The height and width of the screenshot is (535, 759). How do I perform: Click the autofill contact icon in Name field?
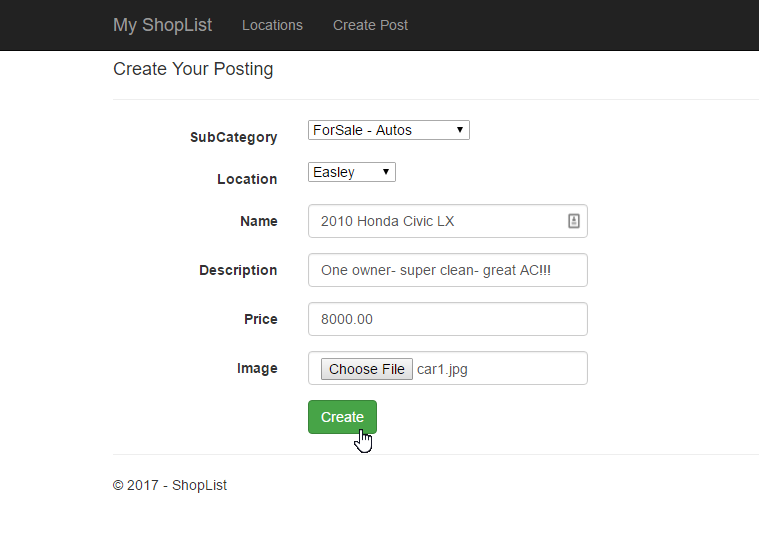(x=574, y=221)
